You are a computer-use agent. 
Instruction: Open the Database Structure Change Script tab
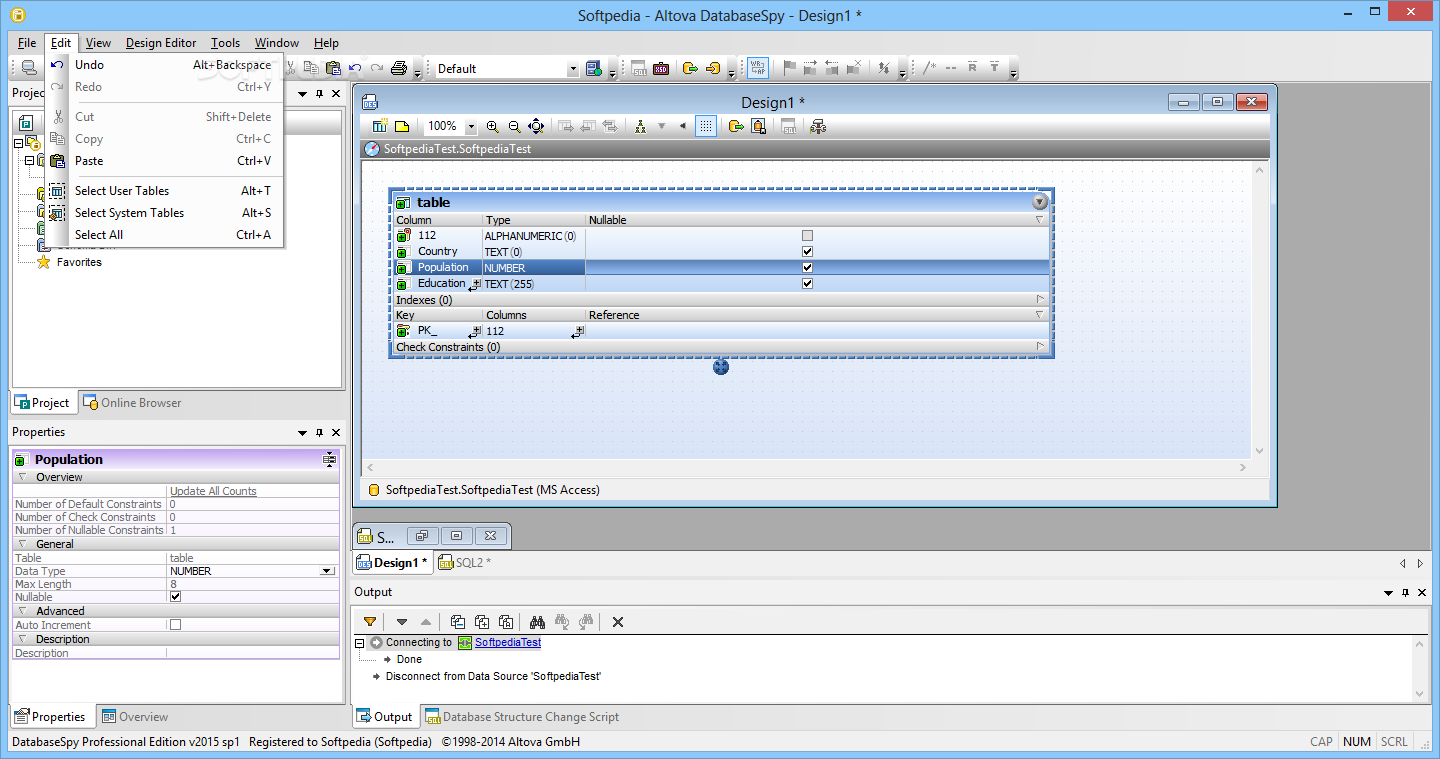tap(521, 717)
